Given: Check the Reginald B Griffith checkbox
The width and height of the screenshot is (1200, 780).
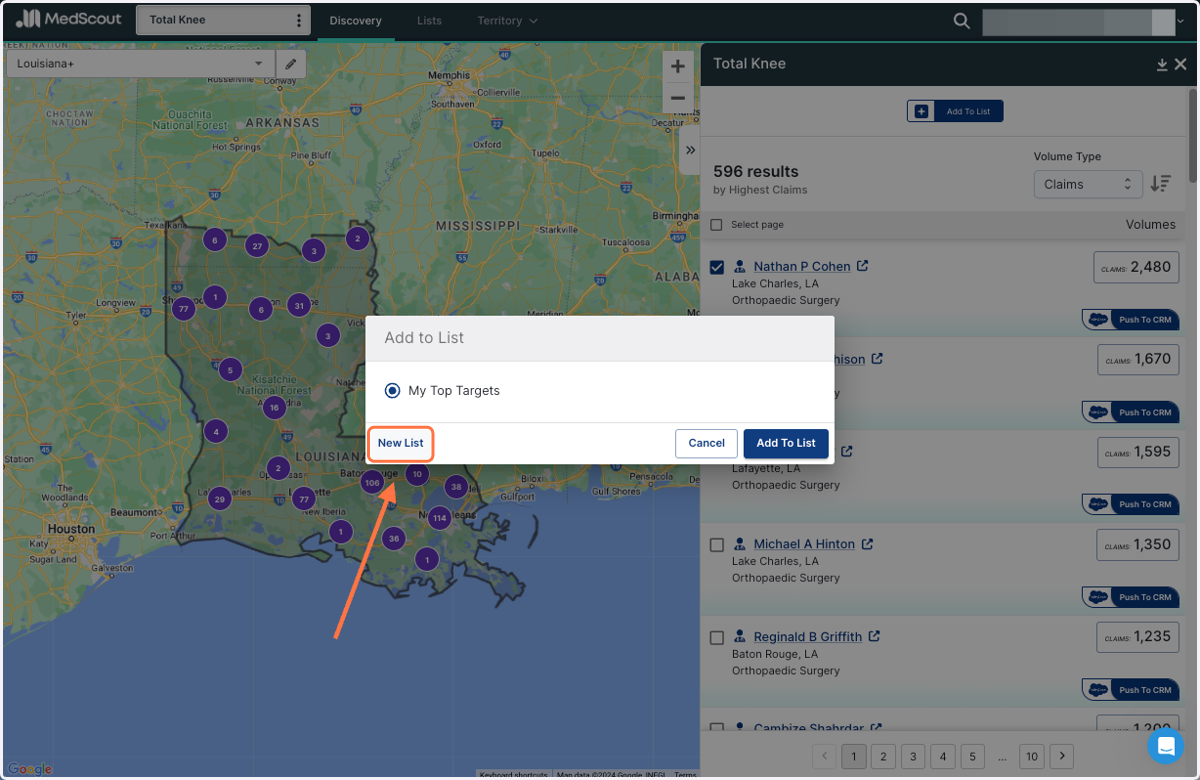Looking at the screenshot, I should click(717, 637).
